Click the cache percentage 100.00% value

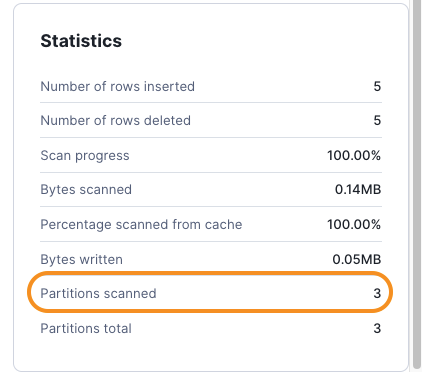[354, 224]
